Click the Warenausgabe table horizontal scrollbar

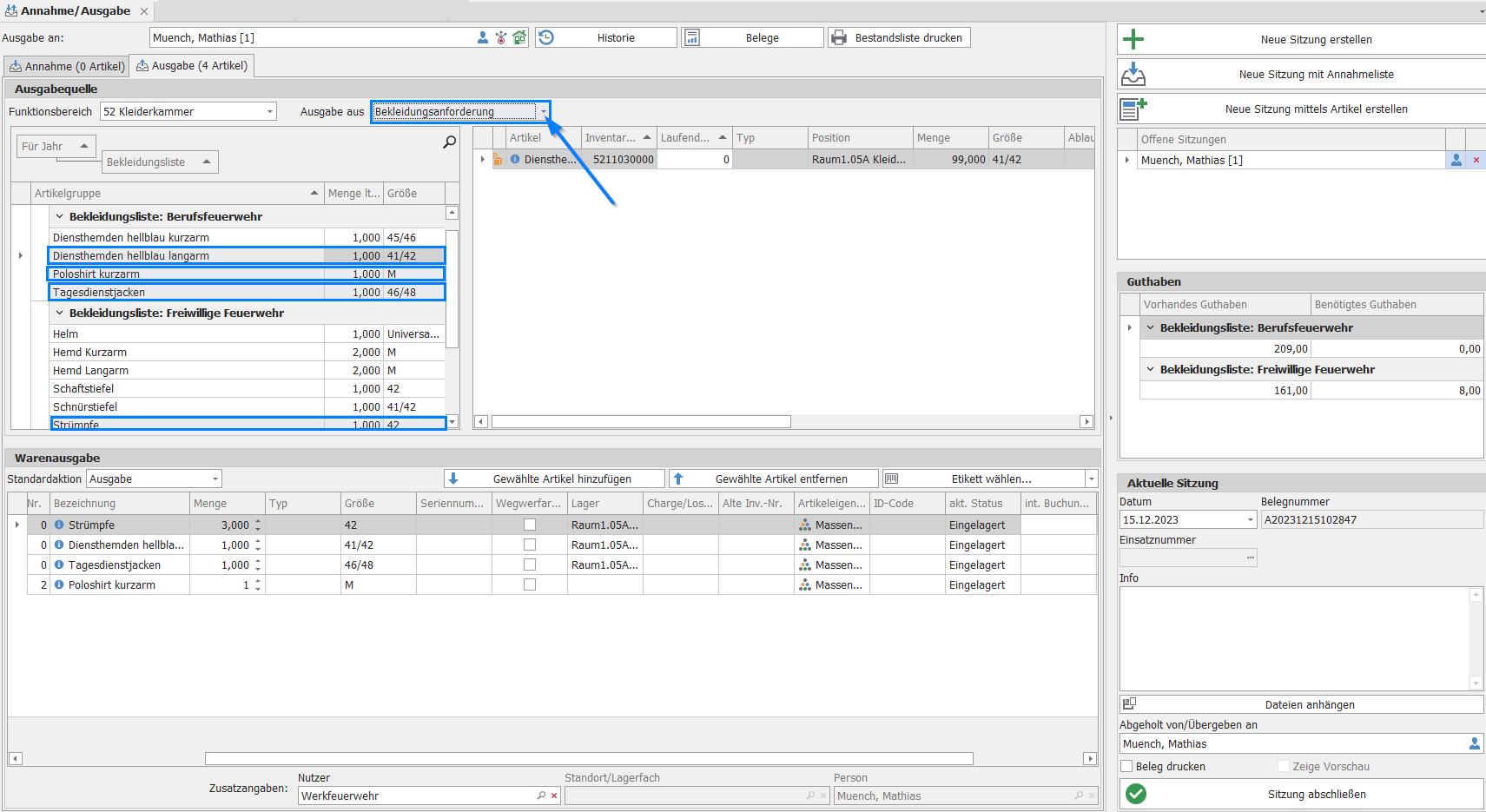(x=588, y=758)
